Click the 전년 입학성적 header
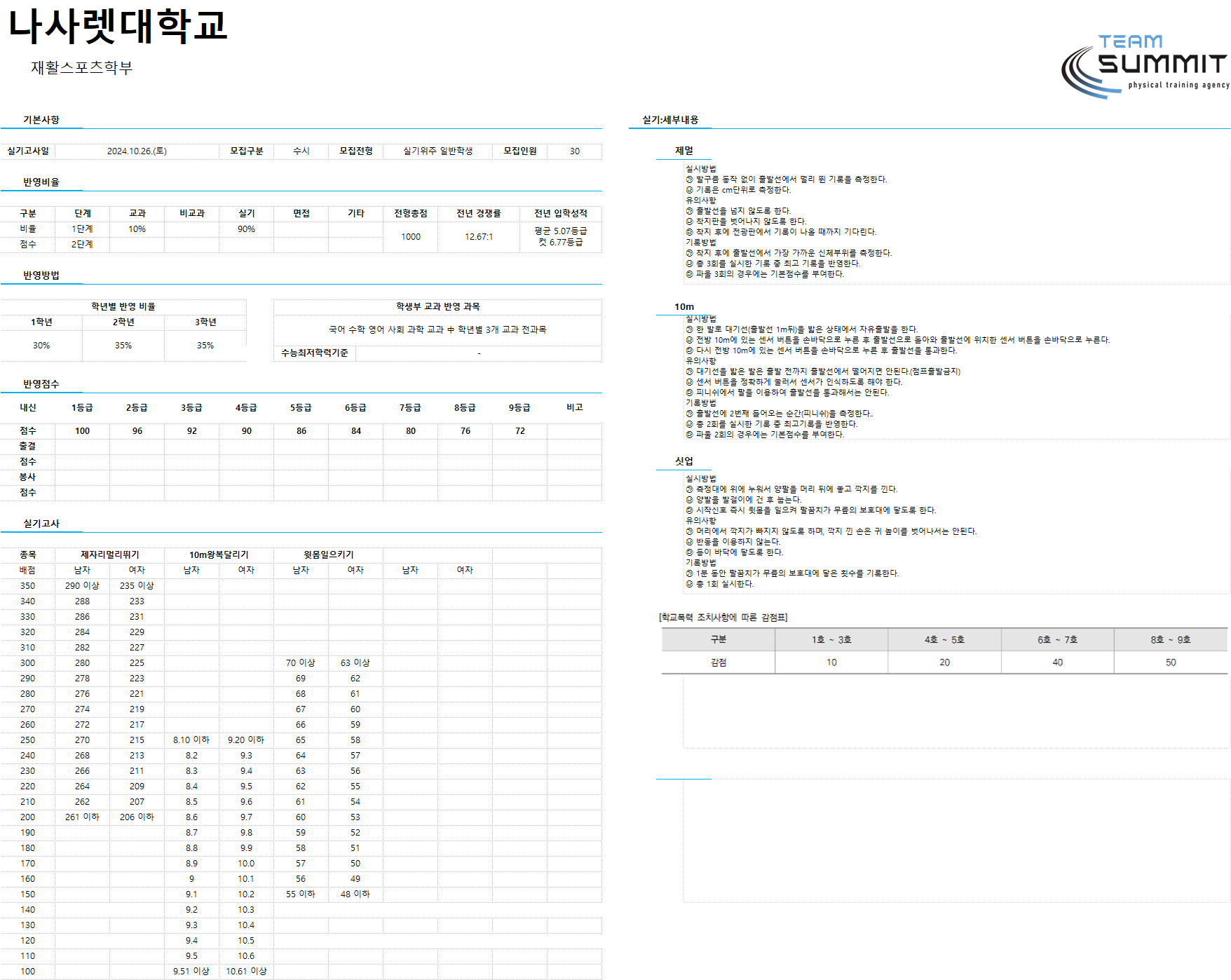 pos(561,214)
